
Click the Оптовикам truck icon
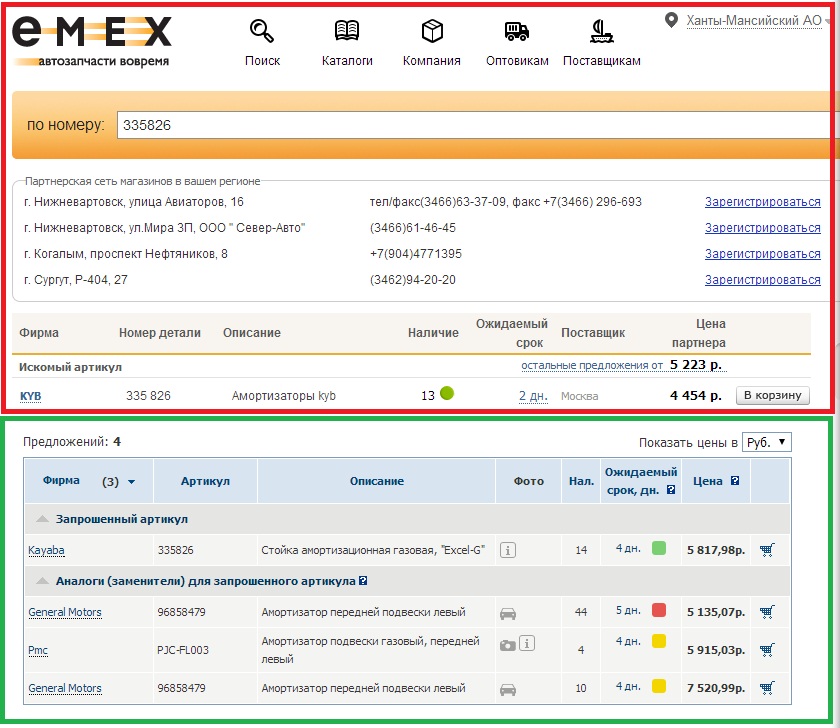tap(516, 31)
